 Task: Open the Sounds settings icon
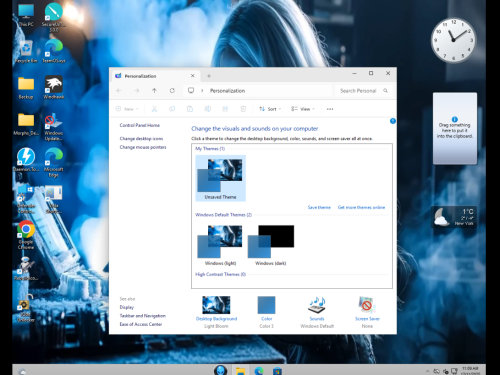317,305
